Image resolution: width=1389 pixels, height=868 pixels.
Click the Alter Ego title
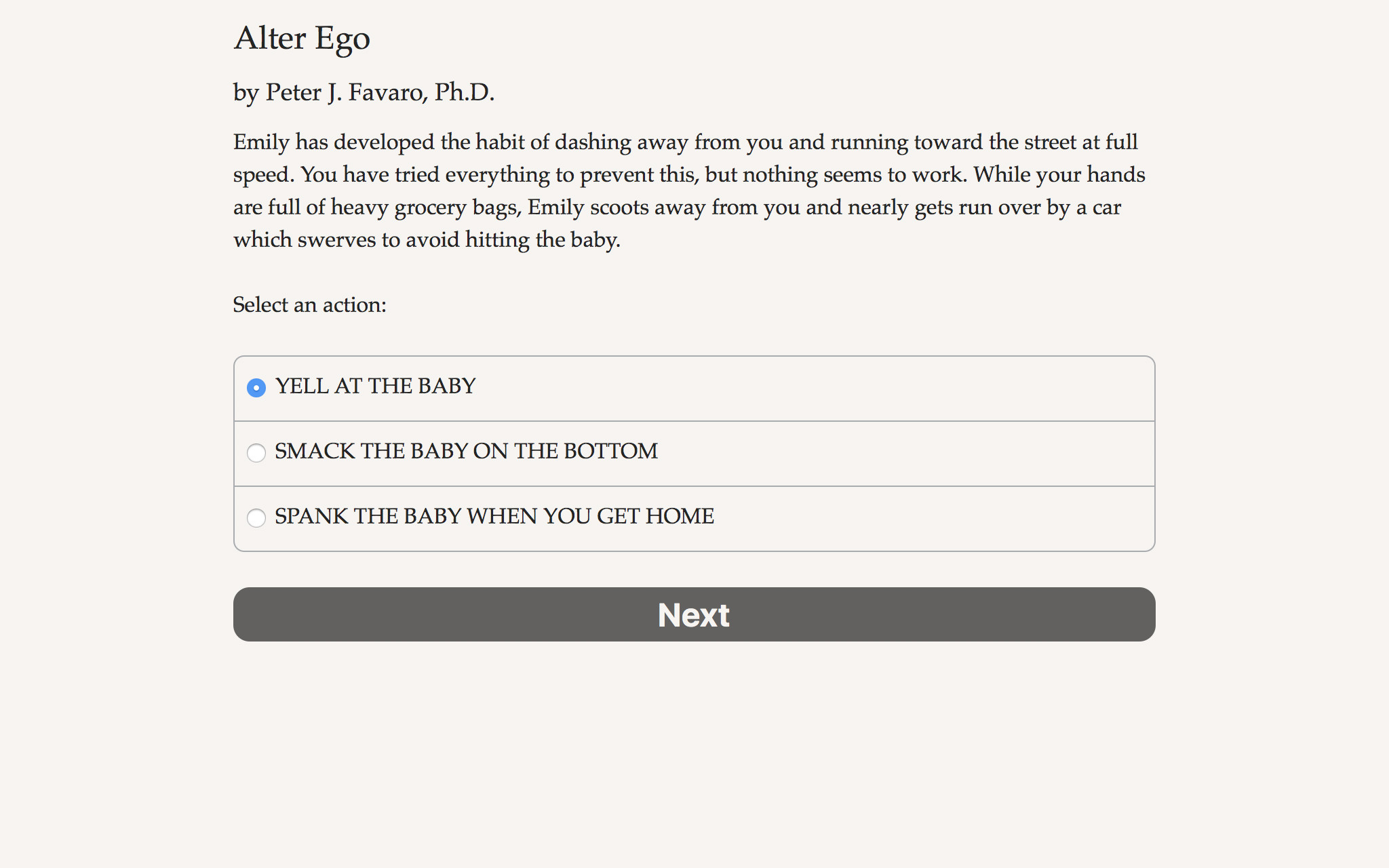click(x=302, y=39)
